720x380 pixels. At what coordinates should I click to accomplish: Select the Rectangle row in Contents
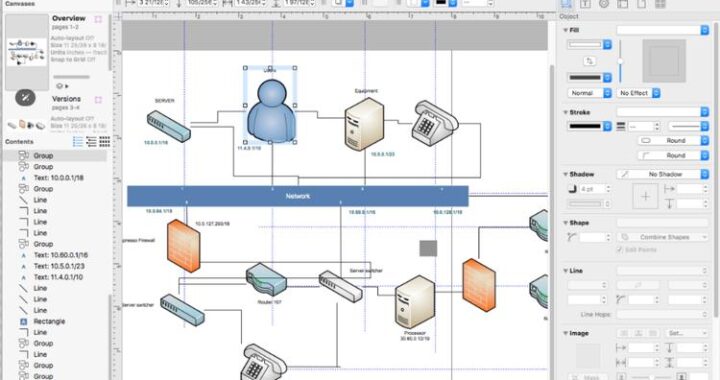tap(56, 321)
